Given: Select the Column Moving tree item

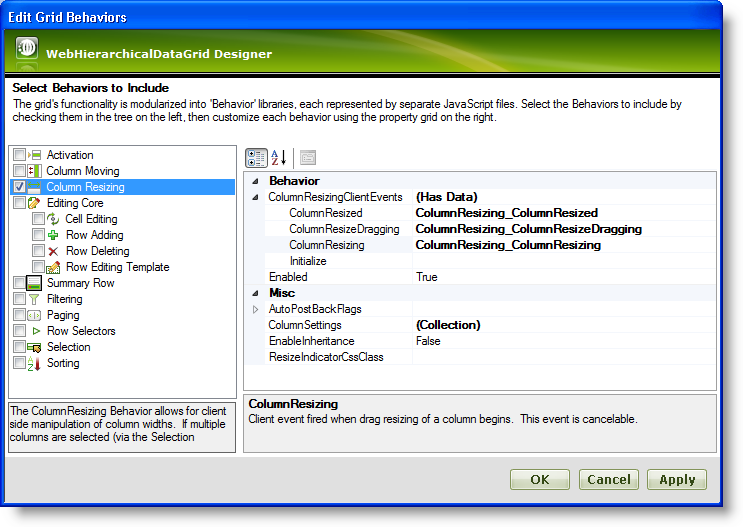Looking at the screenshot, I should 83,171.
